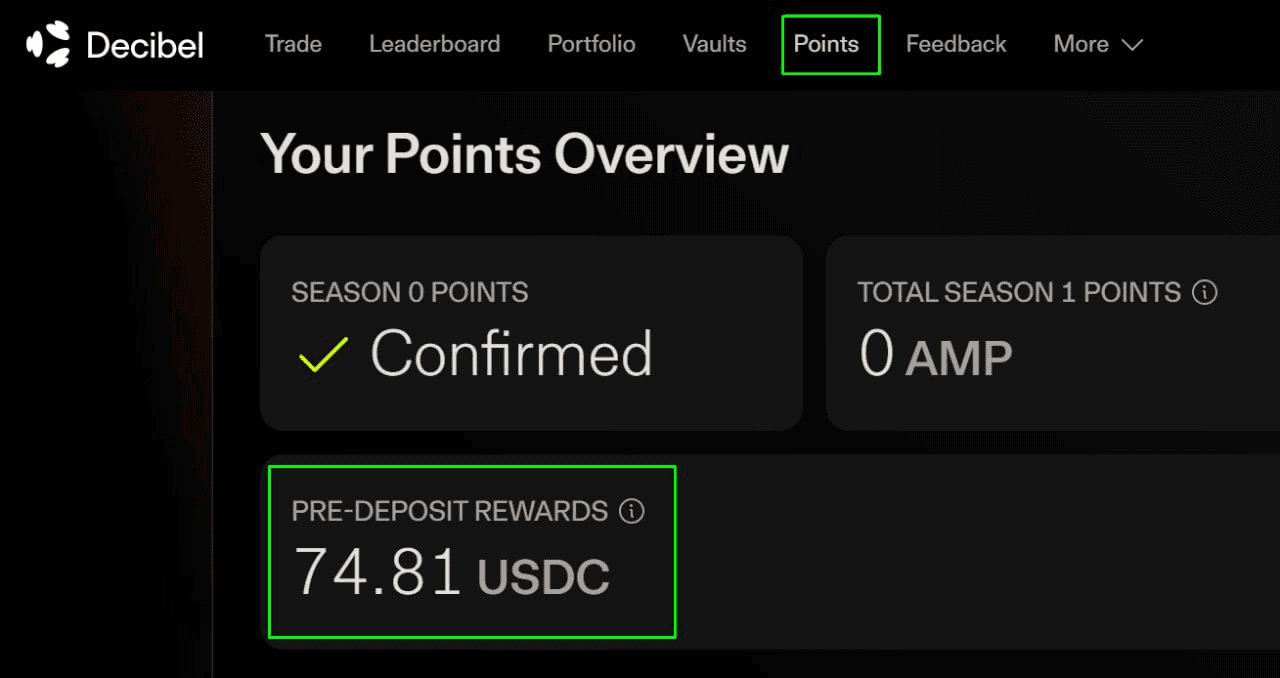The height and width of the screenshot is (678, 1280).
Task: Click the Total Season 1 Points label
Action: (1019, 292)
